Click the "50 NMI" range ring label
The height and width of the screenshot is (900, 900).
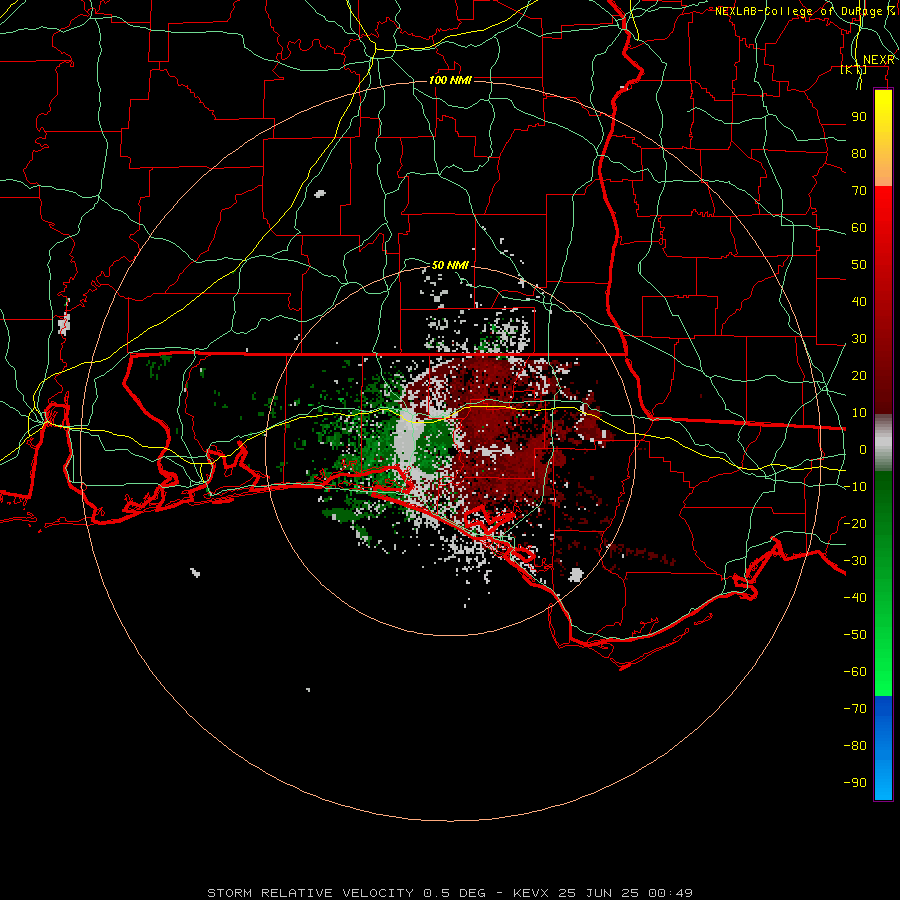point(450,265)
